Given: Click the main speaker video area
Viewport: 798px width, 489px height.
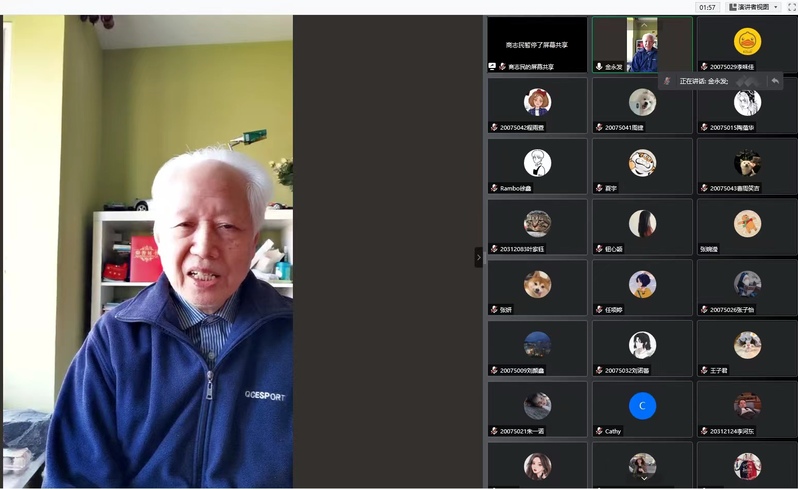Looking at the screenshot, I should tap(148, 250).
